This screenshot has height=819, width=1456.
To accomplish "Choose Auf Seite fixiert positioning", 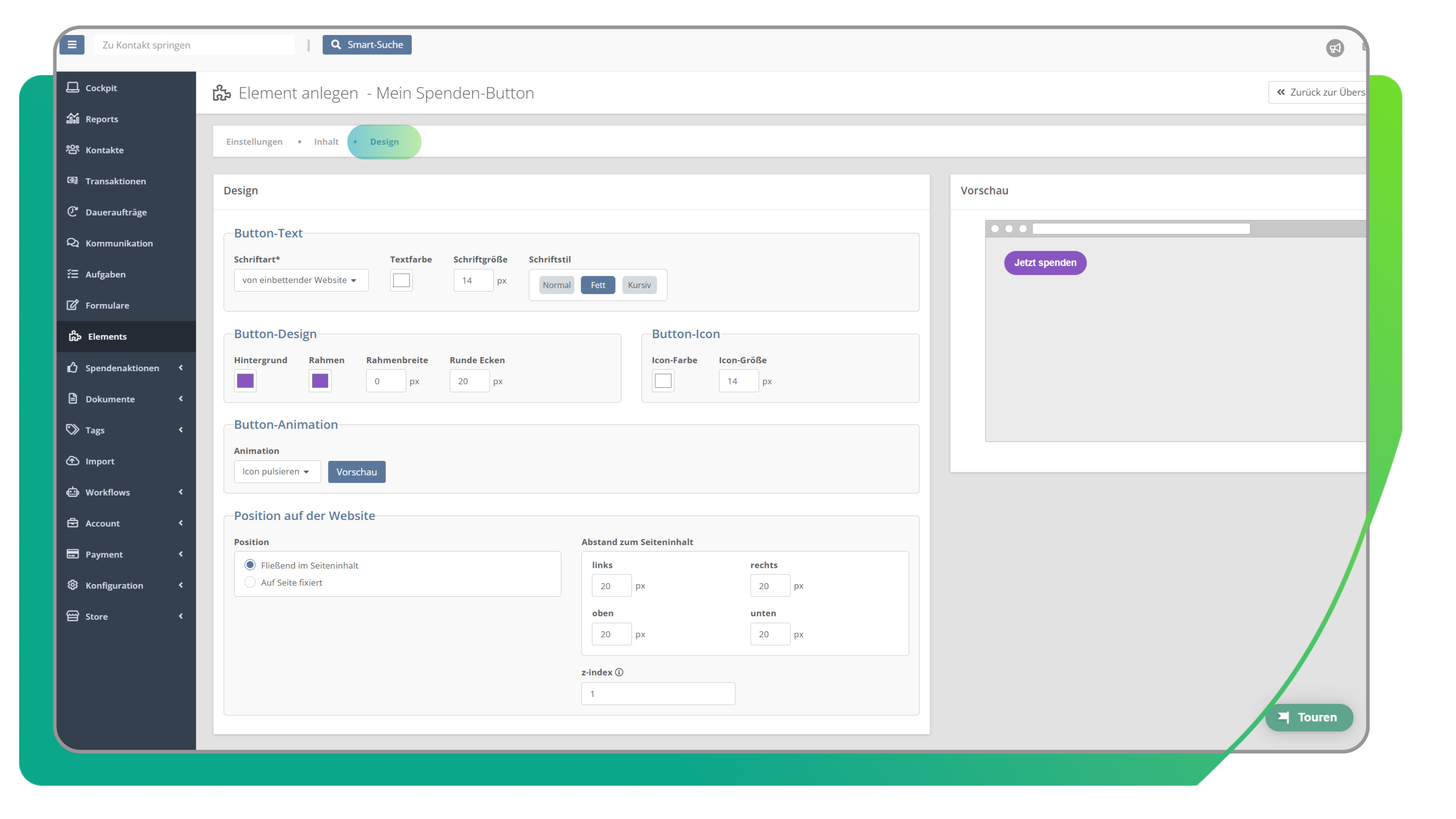I will [x=250, y=582].
